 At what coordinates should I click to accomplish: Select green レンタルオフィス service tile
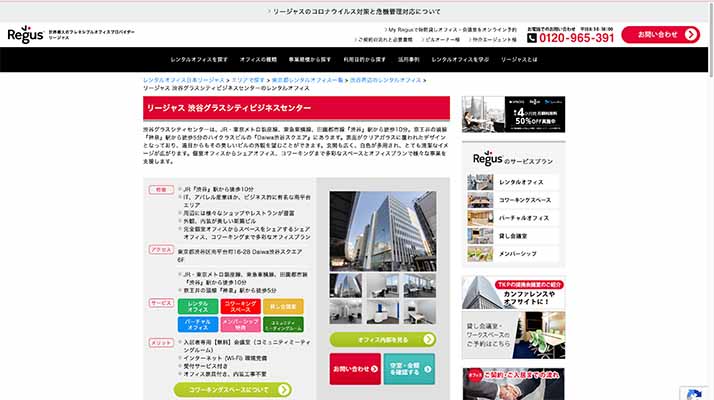pos(198,306)
